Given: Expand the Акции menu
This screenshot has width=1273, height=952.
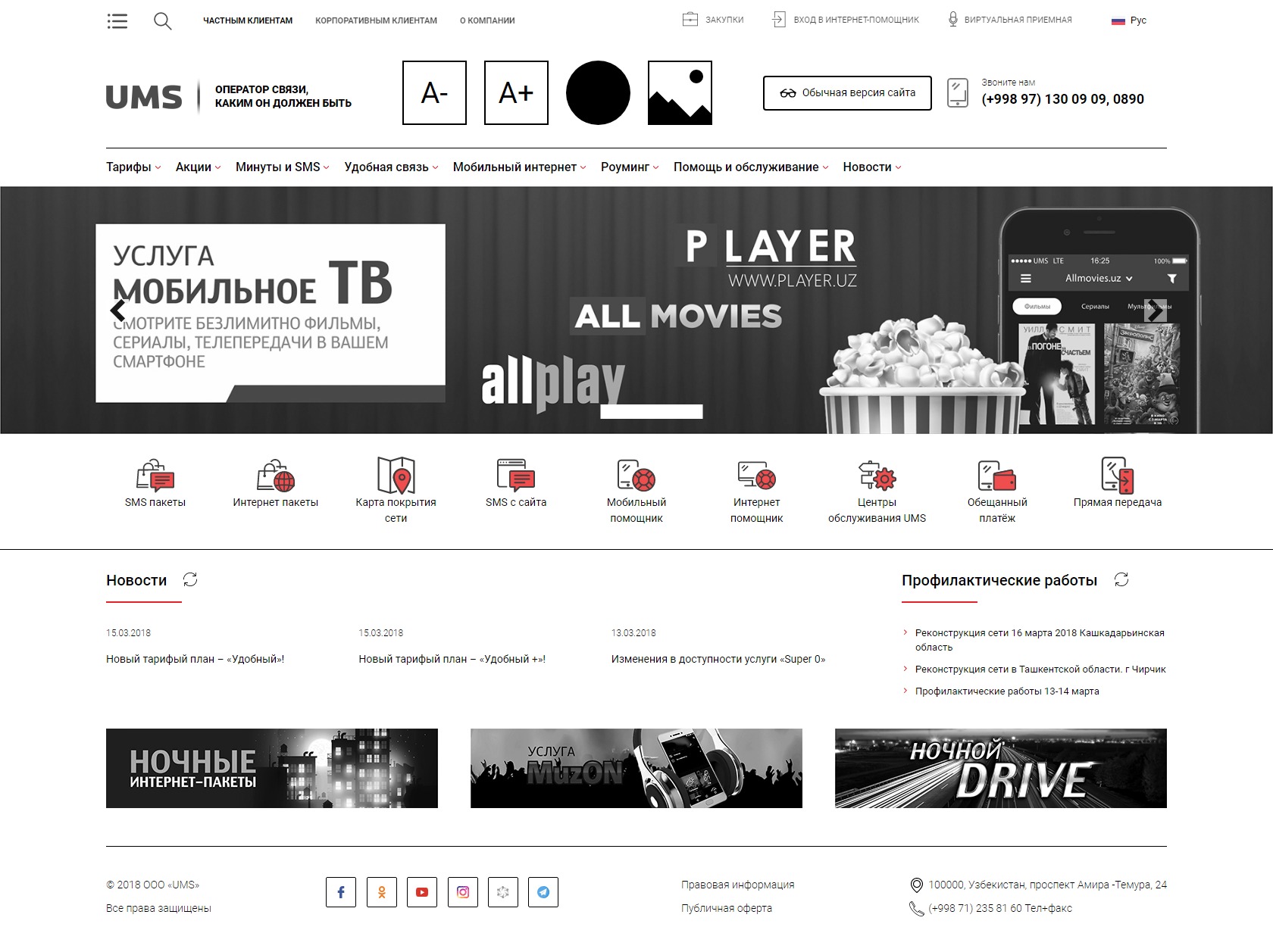Looking at the screenshot, I should 198,167.
